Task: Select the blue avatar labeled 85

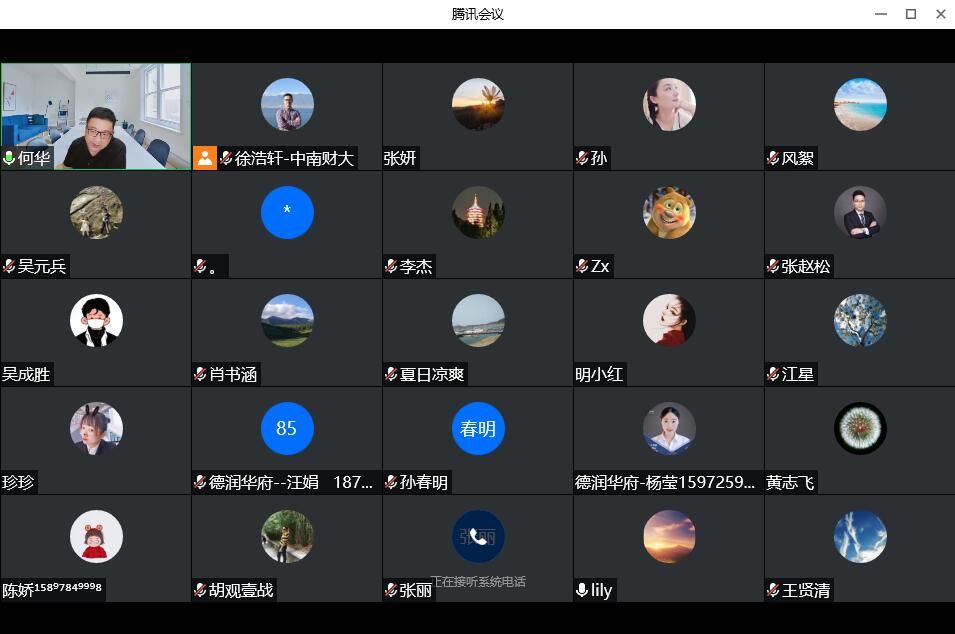Action: pos(287,429)
